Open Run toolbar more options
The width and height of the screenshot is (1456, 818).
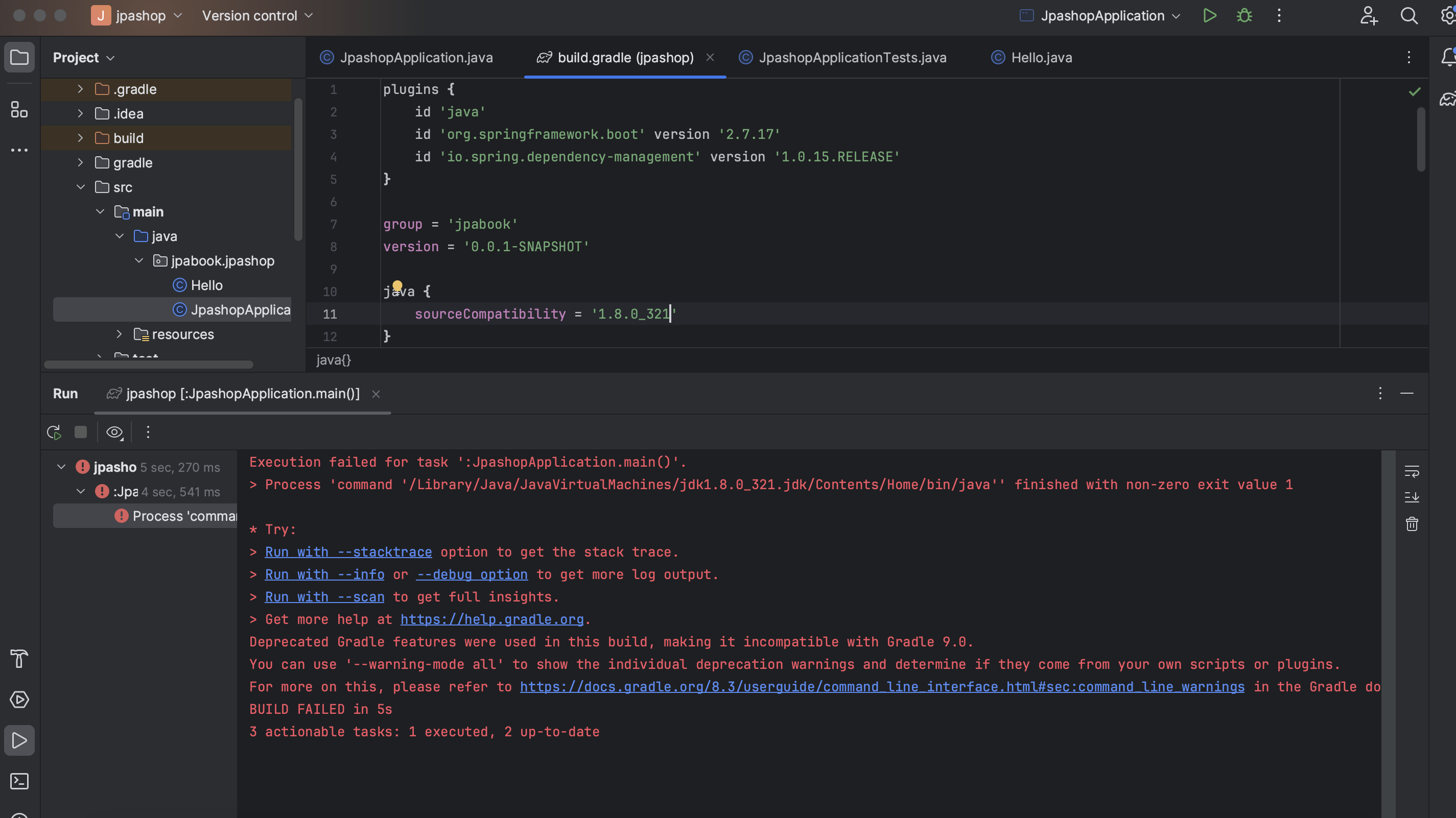(x=148, y=432)
